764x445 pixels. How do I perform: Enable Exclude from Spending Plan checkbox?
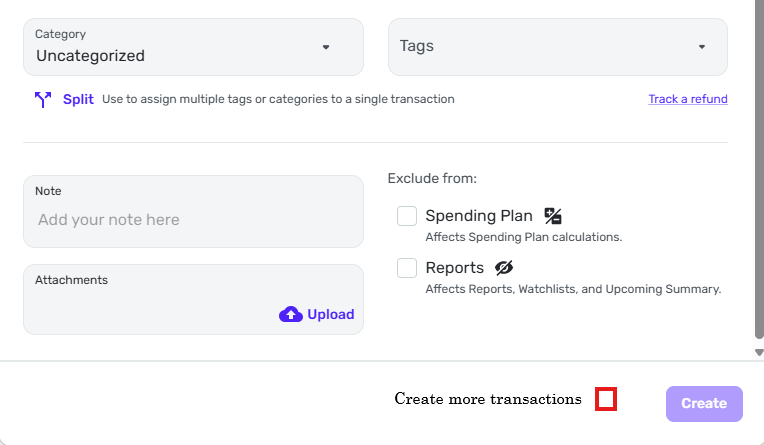coord(407,216)
